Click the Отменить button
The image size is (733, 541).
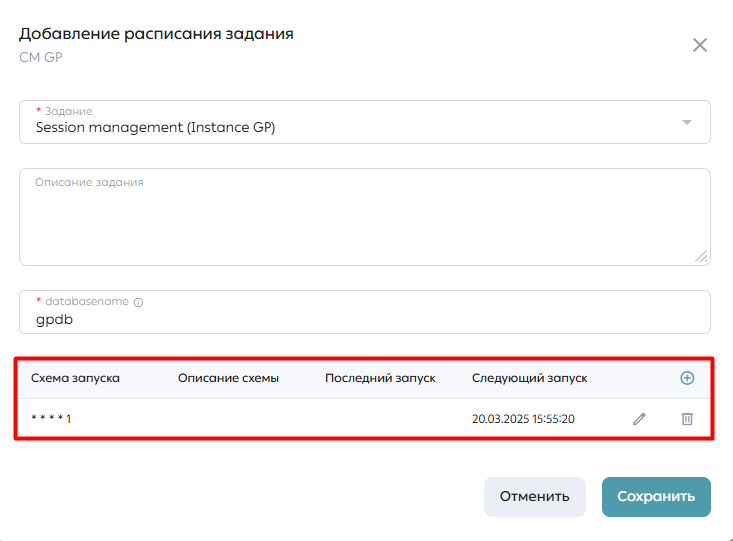coord(534,496)
